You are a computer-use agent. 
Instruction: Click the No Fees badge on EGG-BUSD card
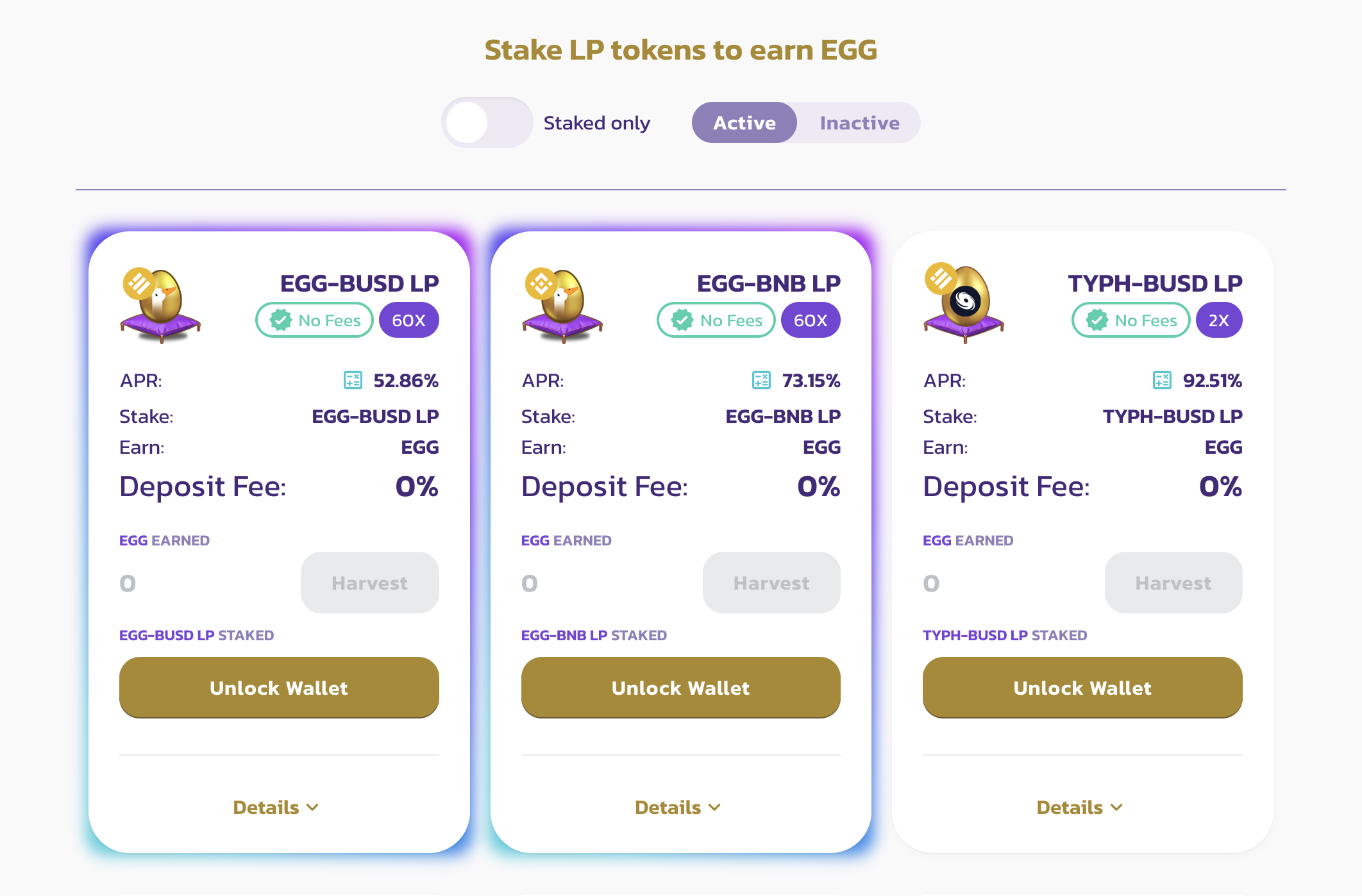click(315, 320)
